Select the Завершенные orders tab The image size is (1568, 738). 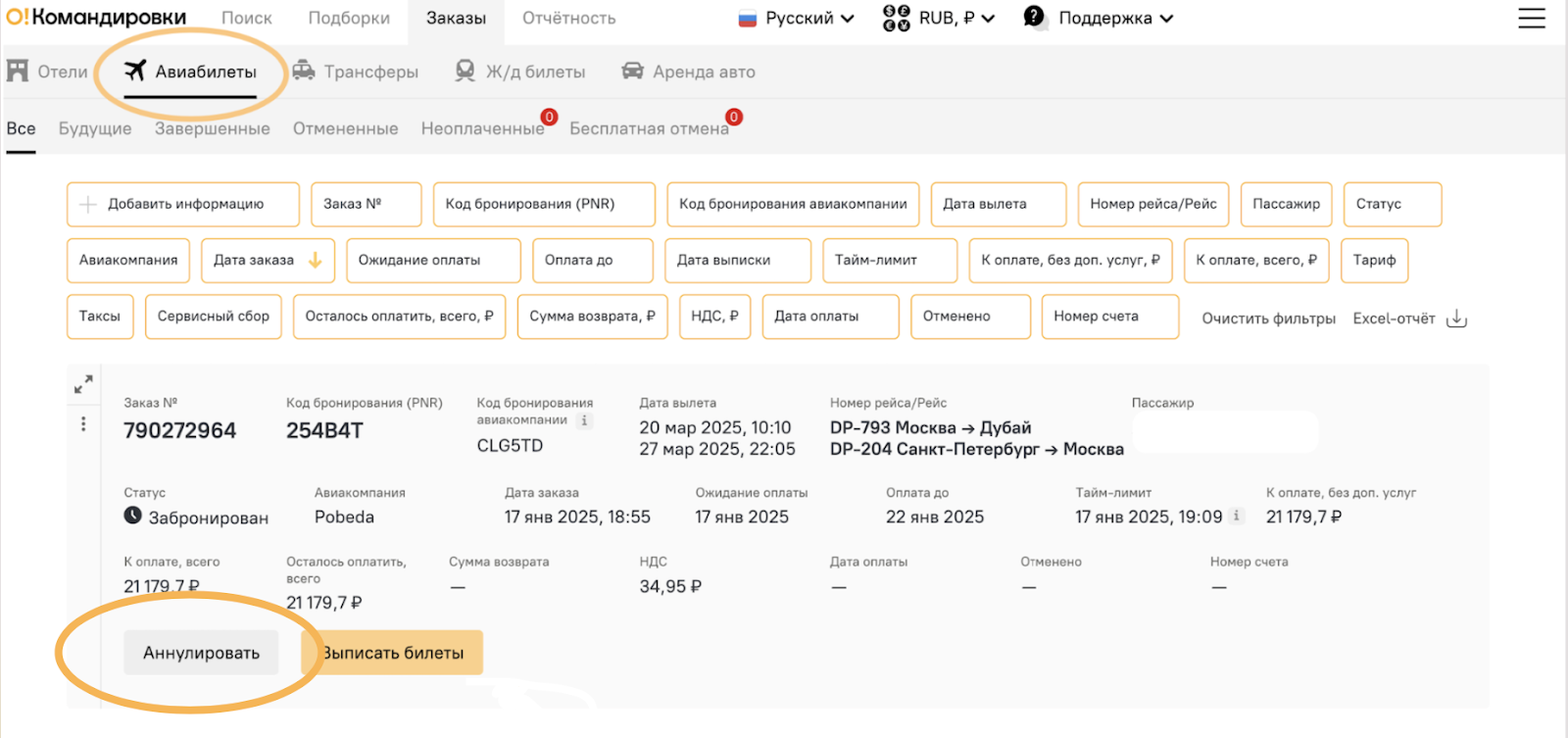click(x=213, y=128)
